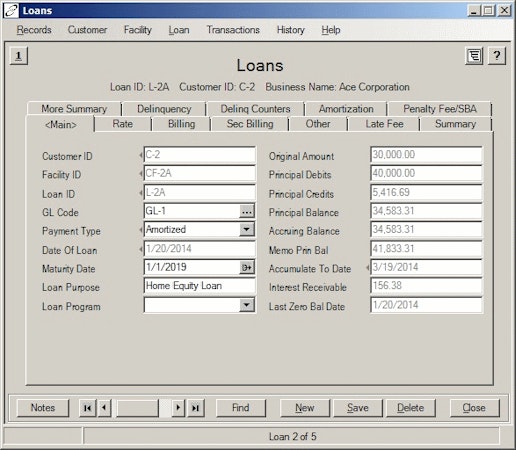The height and width of the screenshot is (450, 516).
Task: Click the Notes button
Action: tap(43, 408)
